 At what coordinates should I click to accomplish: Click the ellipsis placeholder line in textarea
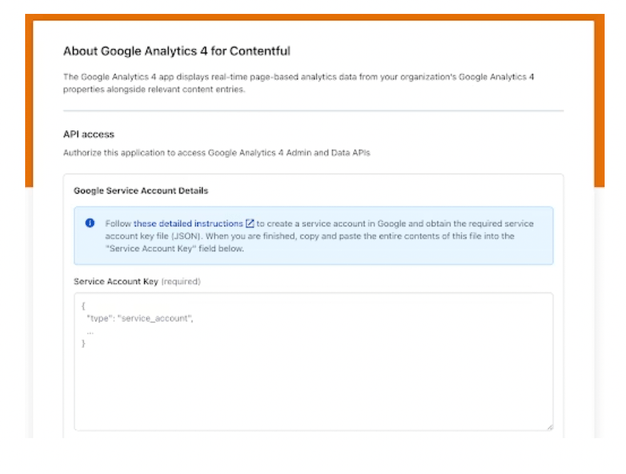(x=90, y=330)
